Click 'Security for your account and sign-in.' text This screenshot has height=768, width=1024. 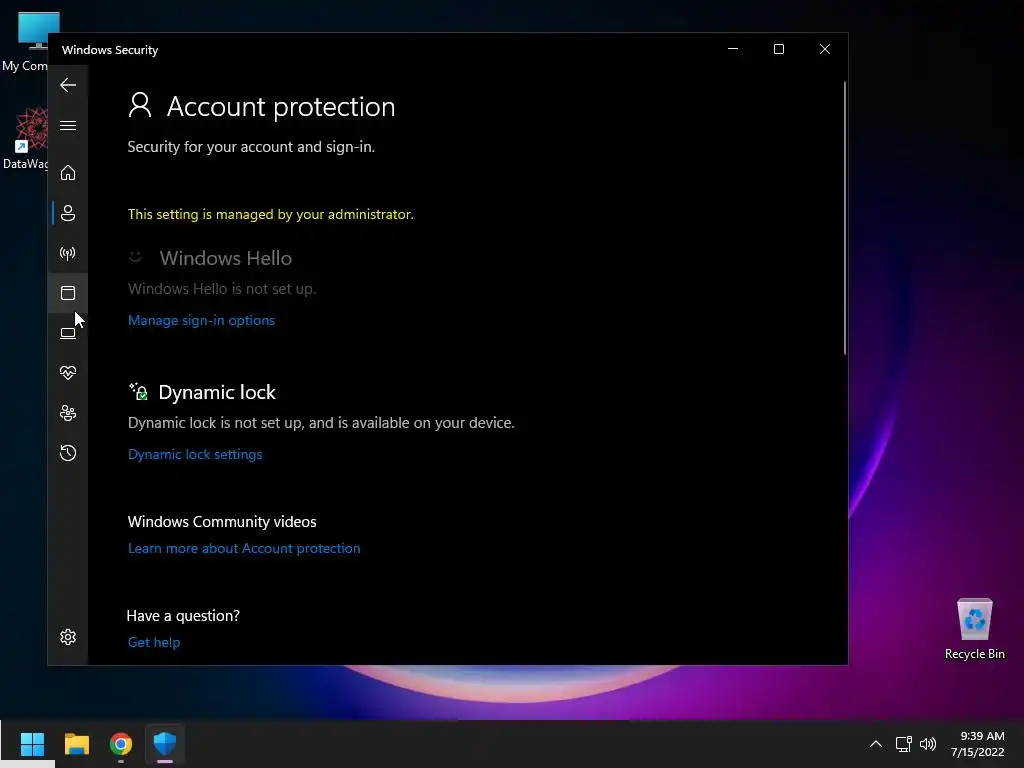[251, 147]
